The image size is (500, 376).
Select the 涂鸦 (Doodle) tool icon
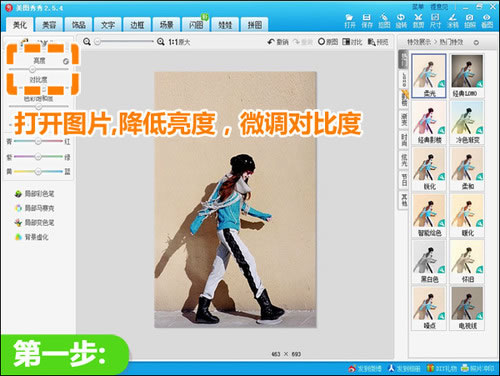tap(453, 21)
